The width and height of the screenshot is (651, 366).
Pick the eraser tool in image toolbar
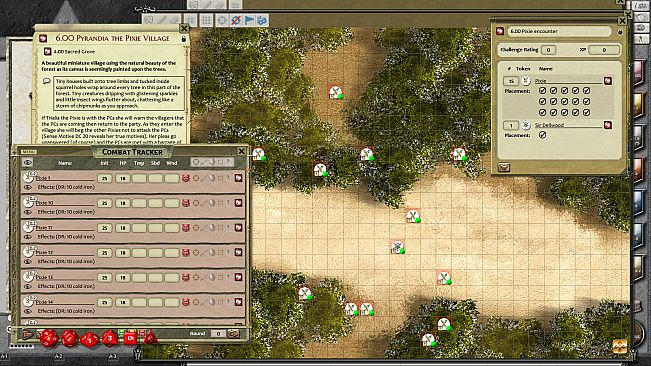pyautogui.click(x=175, y=20)
